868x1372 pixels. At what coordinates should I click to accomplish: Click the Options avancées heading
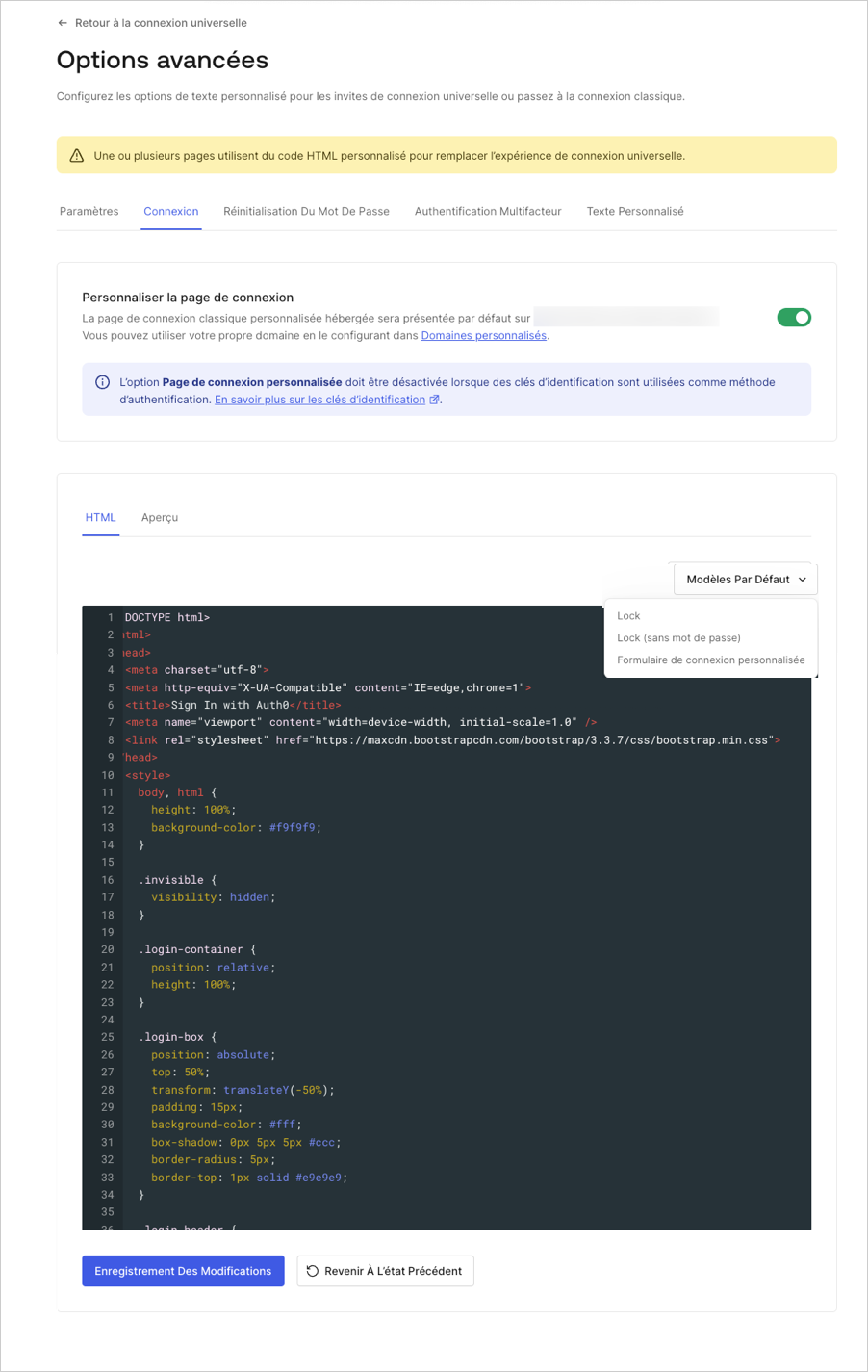[x=163, y=60]
